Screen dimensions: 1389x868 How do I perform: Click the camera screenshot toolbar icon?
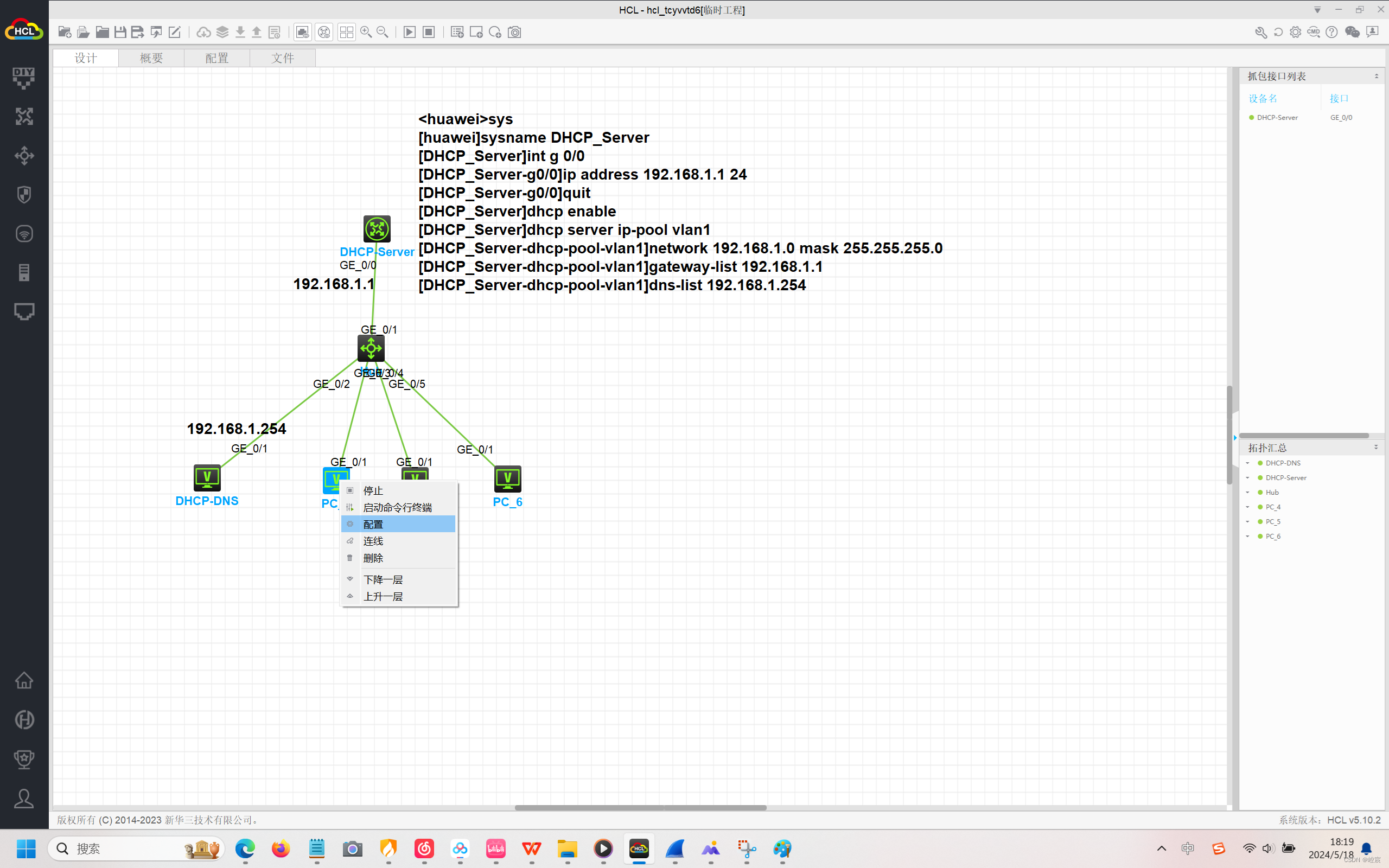coord(515,32)
